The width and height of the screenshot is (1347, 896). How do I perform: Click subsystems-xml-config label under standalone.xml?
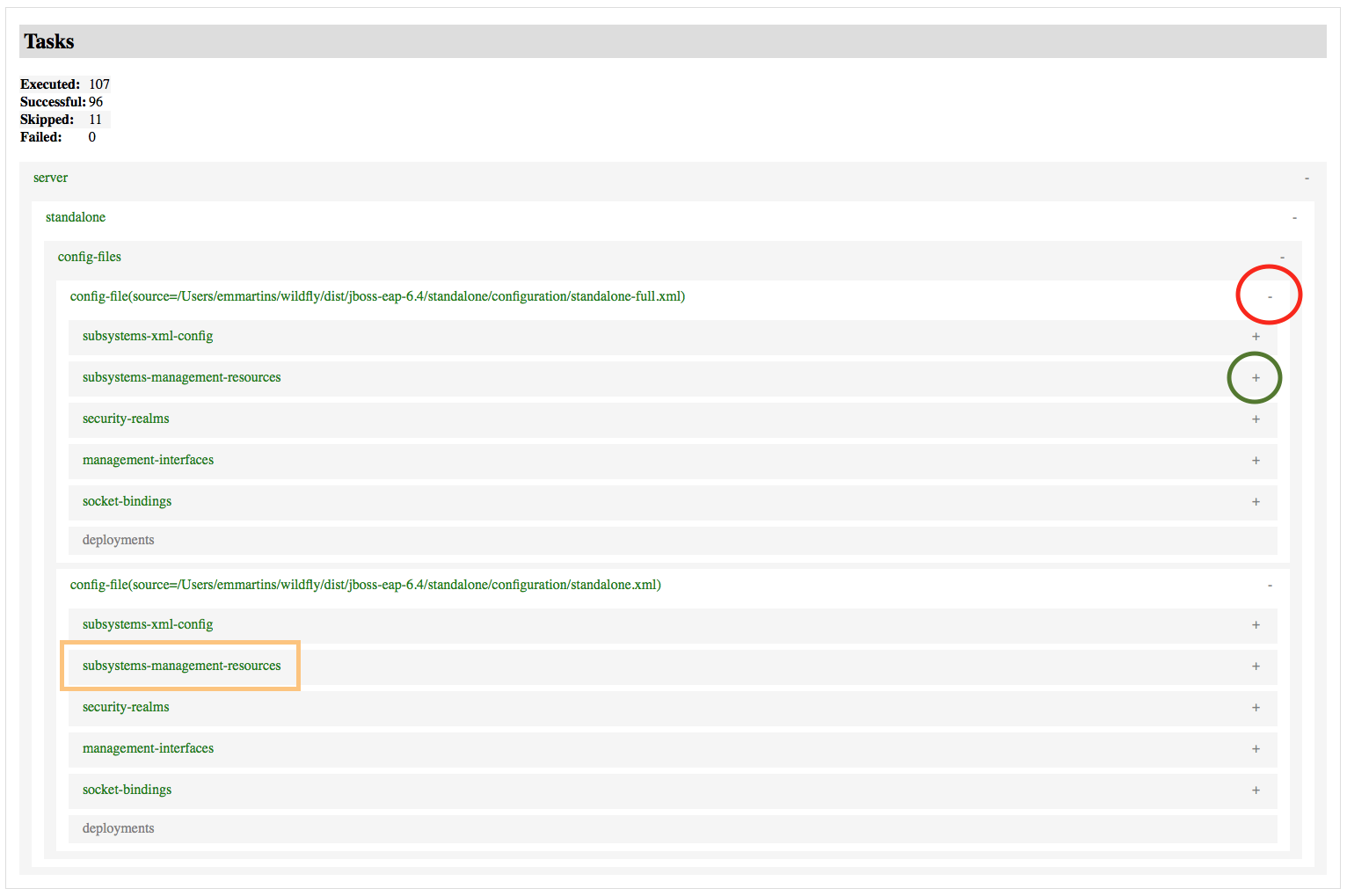point(148,624)
